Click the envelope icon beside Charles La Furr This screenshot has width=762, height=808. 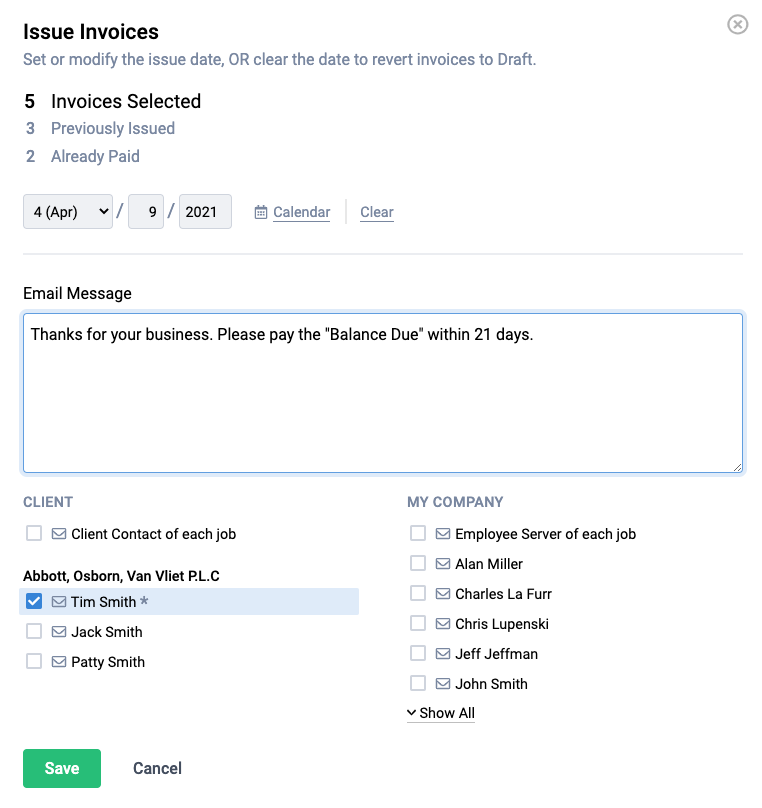click(444, 593)
